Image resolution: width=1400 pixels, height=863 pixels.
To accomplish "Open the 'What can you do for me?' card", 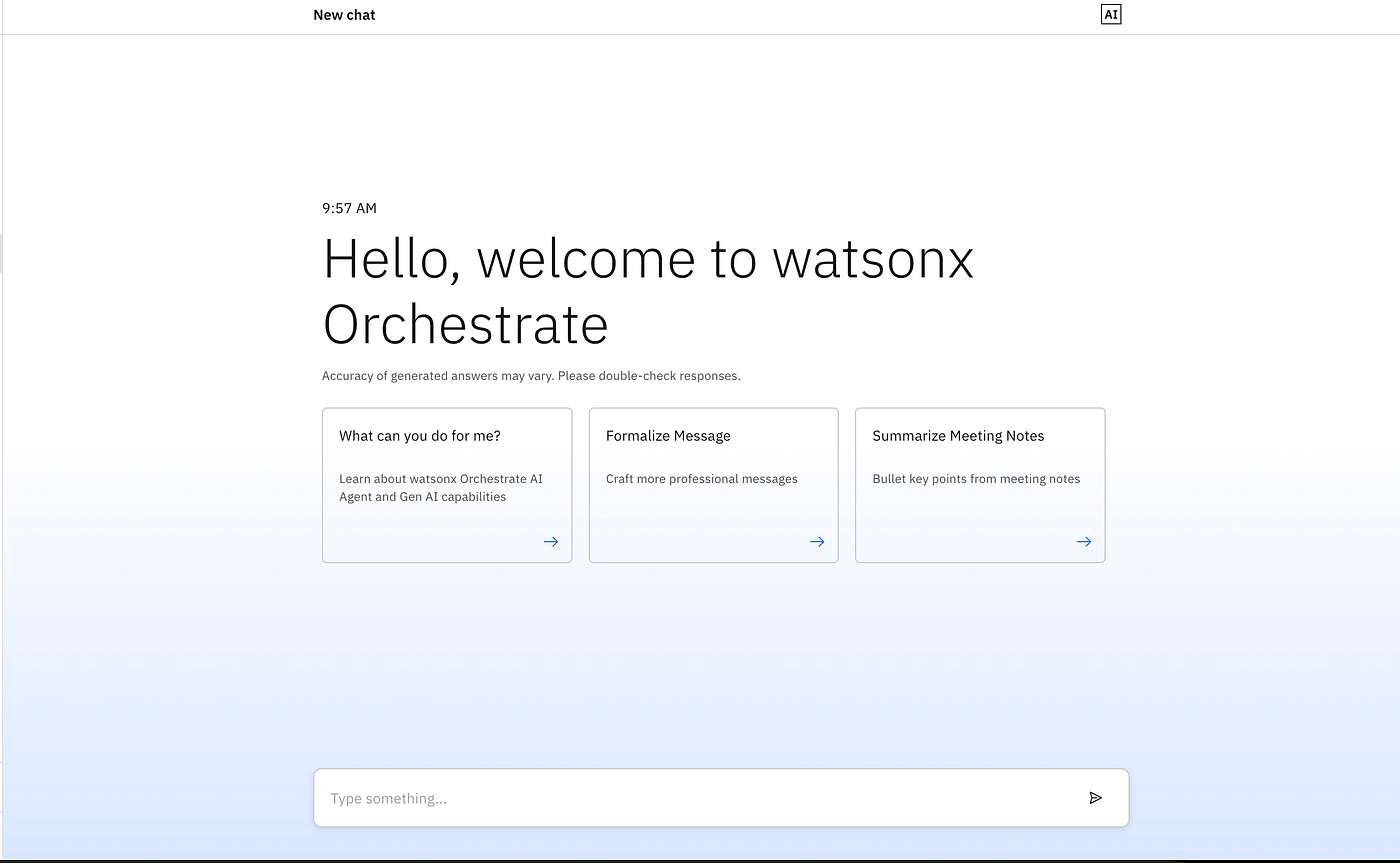I will coord(447,485).
